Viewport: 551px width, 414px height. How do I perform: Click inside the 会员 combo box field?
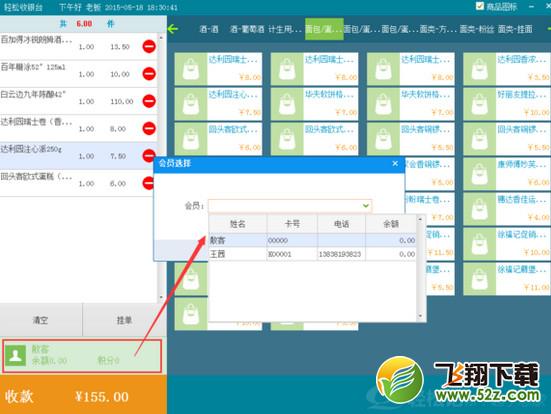pos(290,206)
